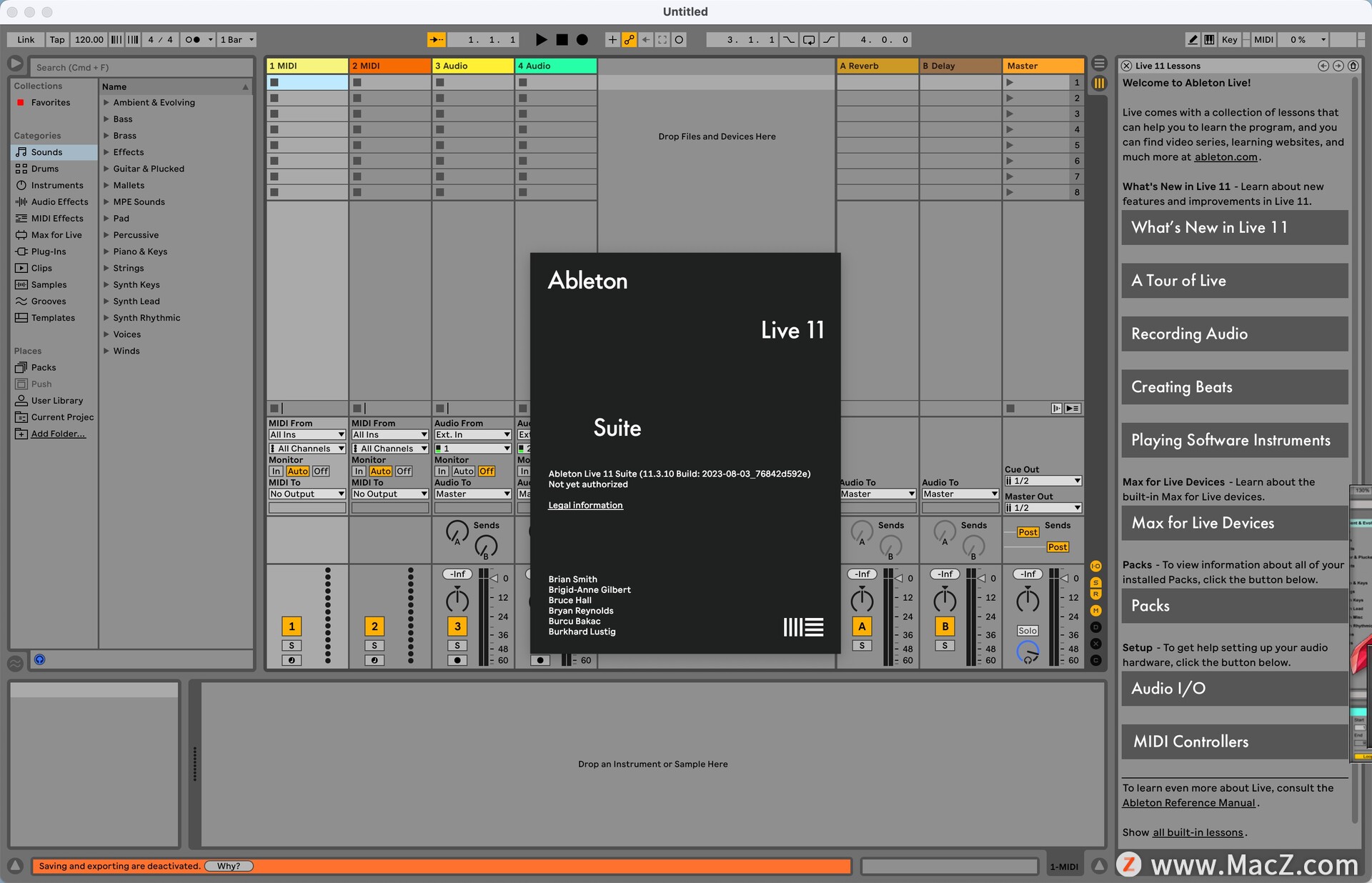The height and width of the screenshot is (883, 1372).
Task: Collapse browser with the arrow icon
Action: pyautogui.click(x=15, y=64)
